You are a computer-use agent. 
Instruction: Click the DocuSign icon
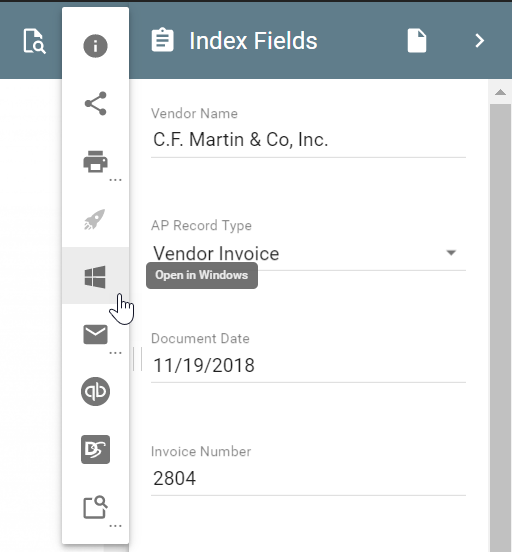95,450
